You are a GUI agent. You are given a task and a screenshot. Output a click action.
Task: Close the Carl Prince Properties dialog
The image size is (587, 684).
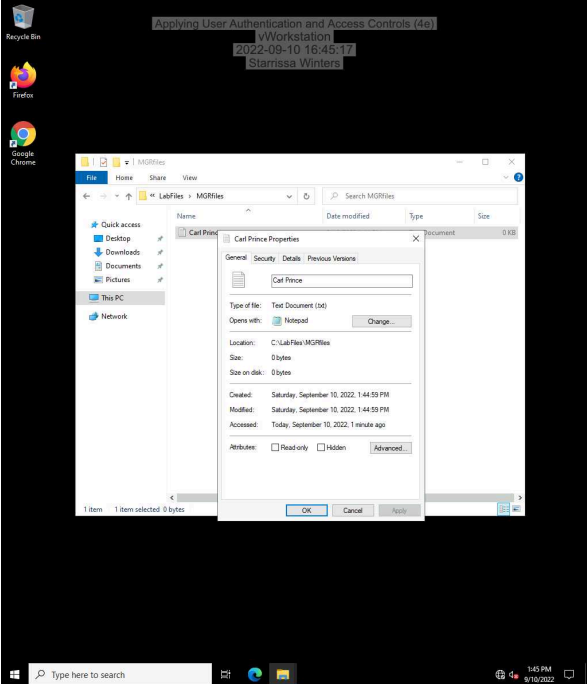416,239
